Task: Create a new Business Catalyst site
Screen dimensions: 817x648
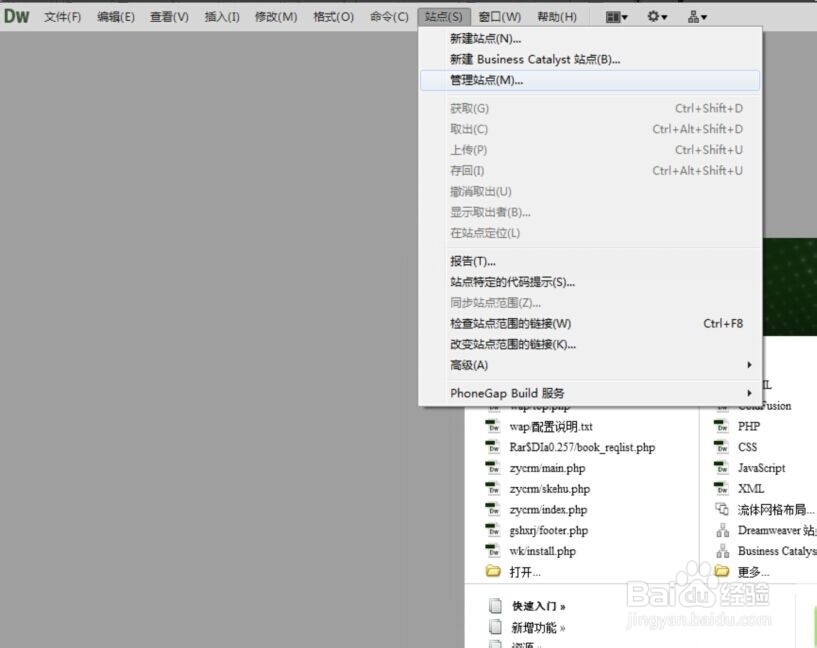Action: (777, 551)
